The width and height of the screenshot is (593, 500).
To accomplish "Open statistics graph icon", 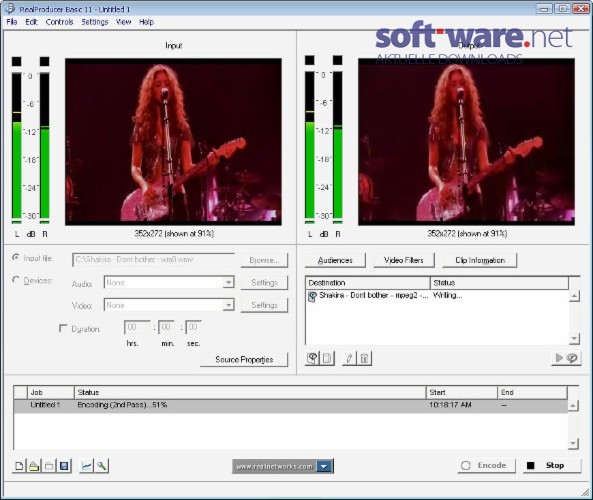I will (x=87, y=466).
